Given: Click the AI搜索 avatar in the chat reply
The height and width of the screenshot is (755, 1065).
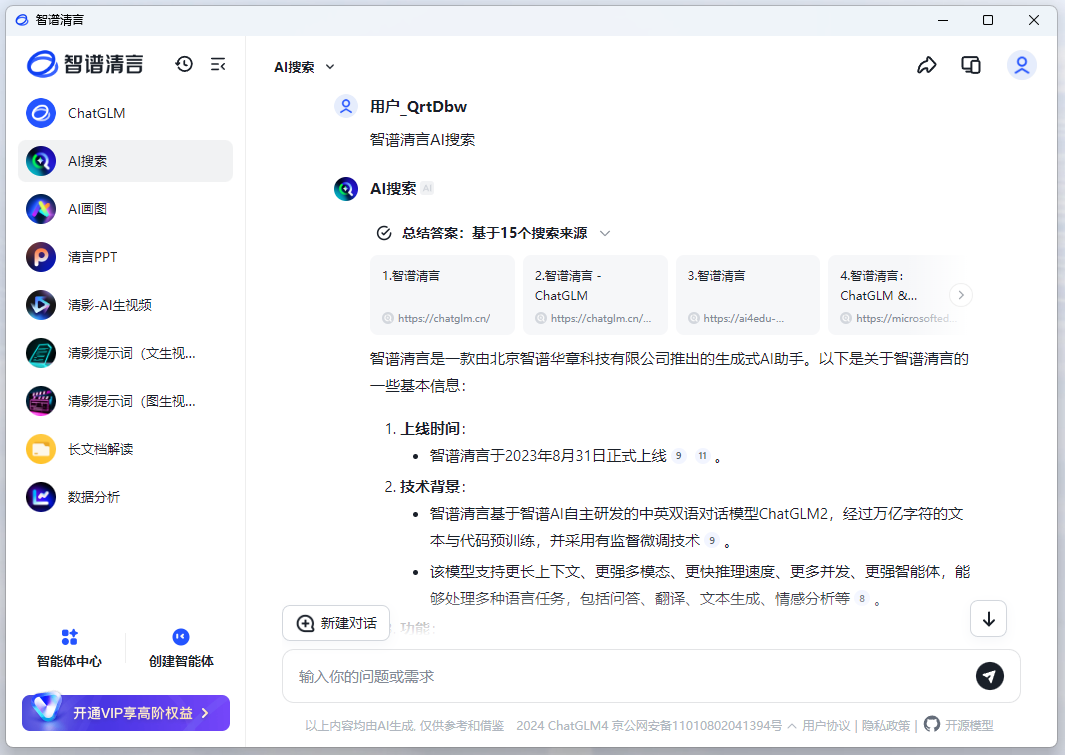Looking at the screenshot, I should [346, 189].
